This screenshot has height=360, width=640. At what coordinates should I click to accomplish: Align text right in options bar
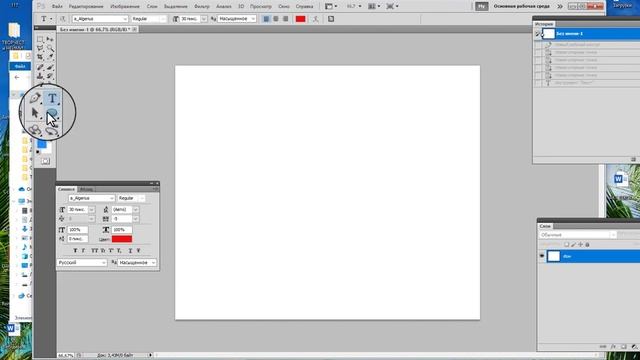[286, 19]
